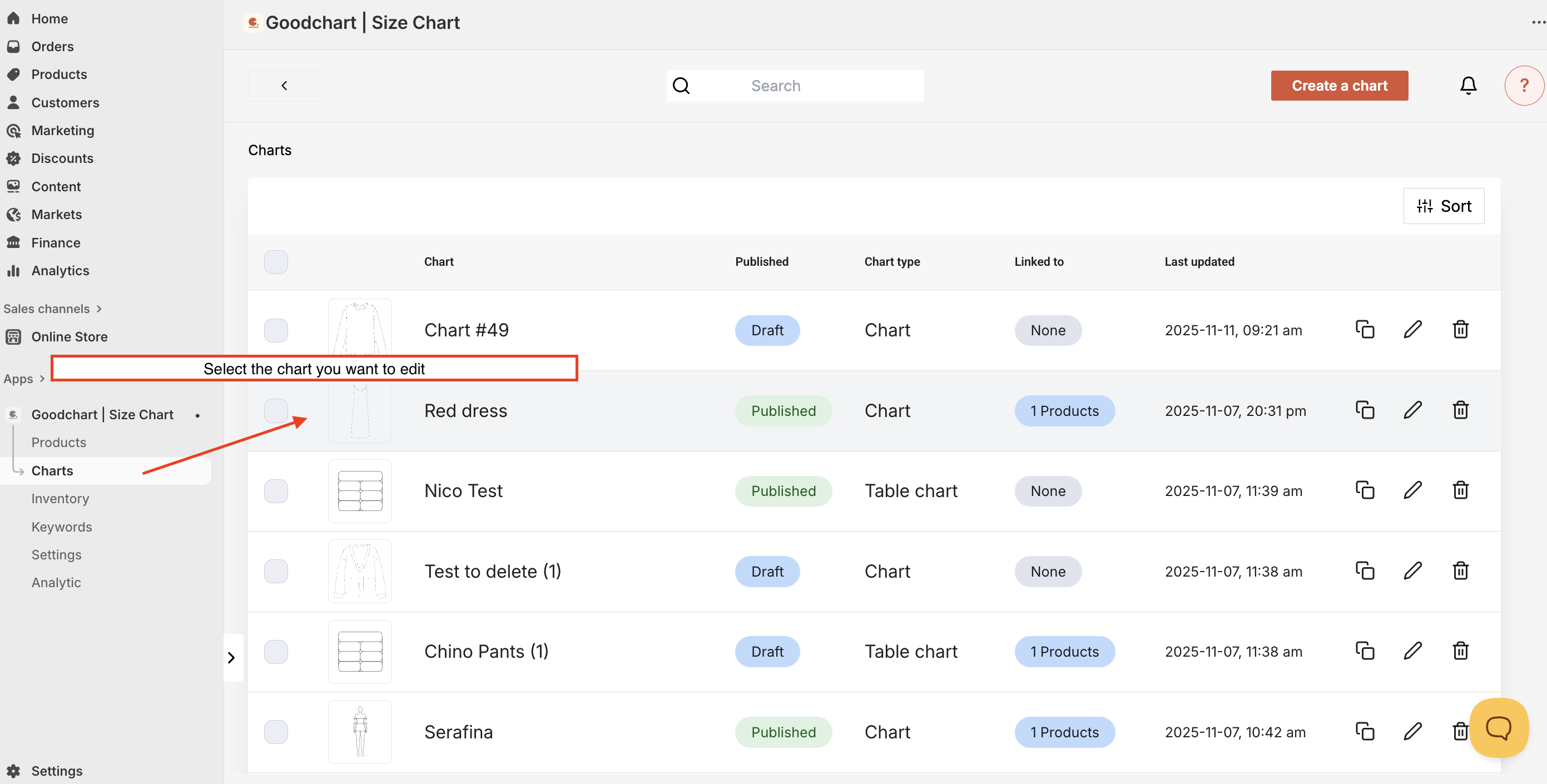Click the Create a chart button
Image resolution: width=1547 pixels, height=784 pixels.
1338,85
